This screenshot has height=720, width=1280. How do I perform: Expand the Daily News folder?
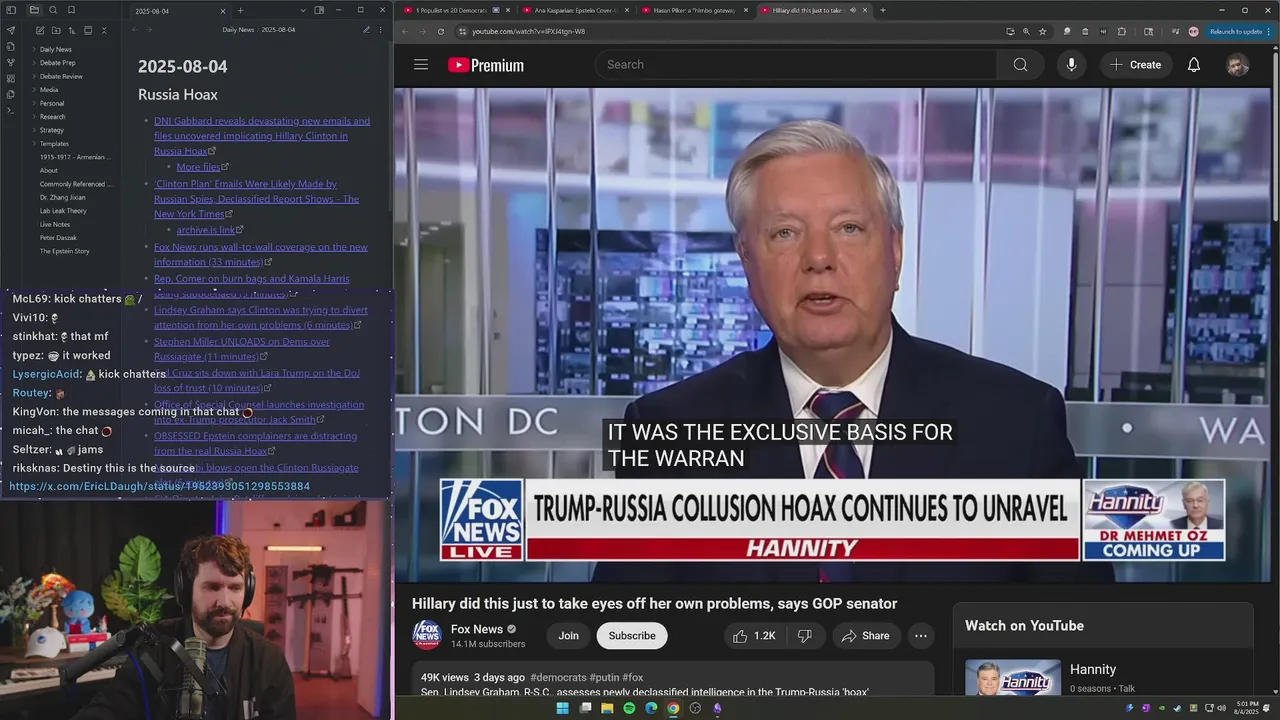56,49
